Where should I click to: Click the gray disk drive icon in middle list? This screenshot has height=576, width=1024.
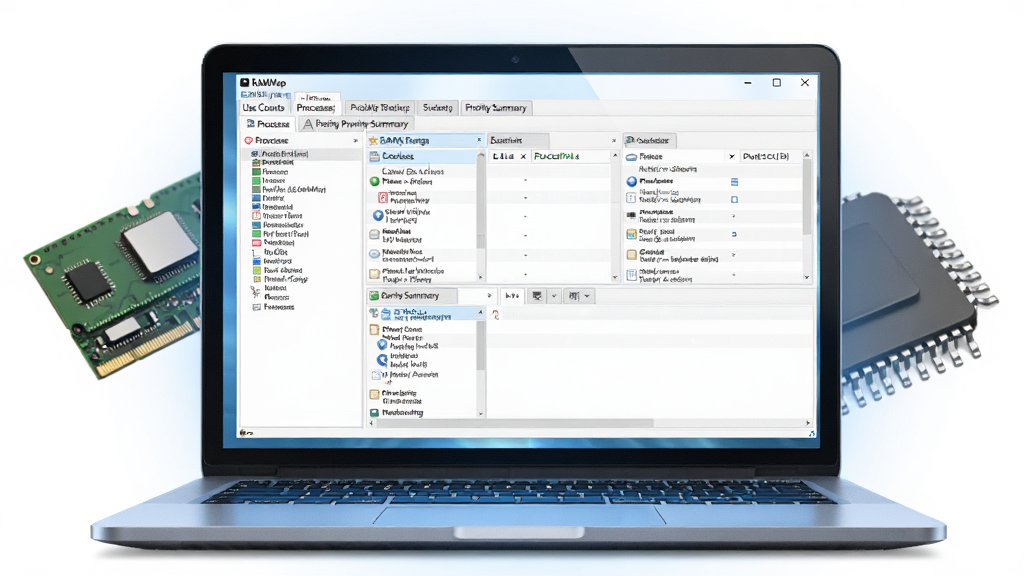[374, 234]
